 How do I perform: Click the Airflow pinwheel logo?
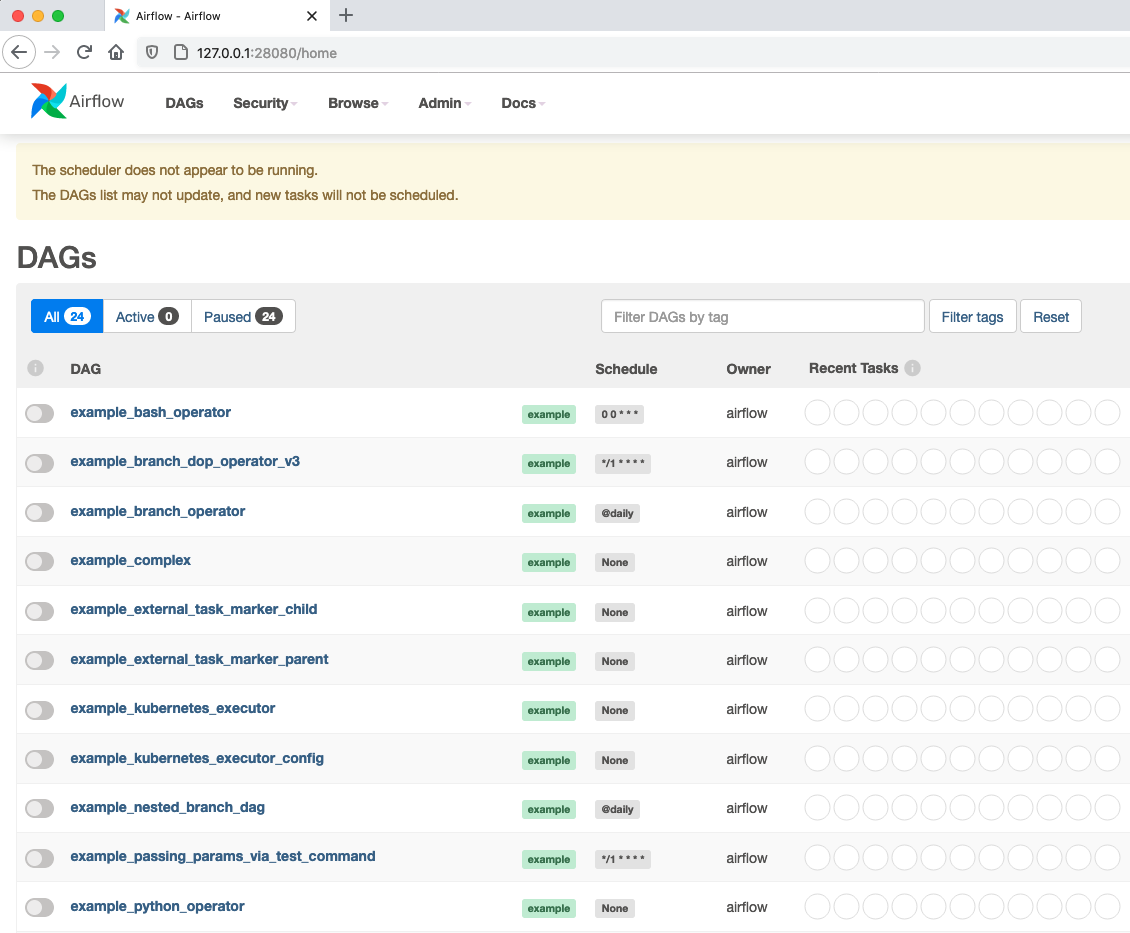point(48,102)
